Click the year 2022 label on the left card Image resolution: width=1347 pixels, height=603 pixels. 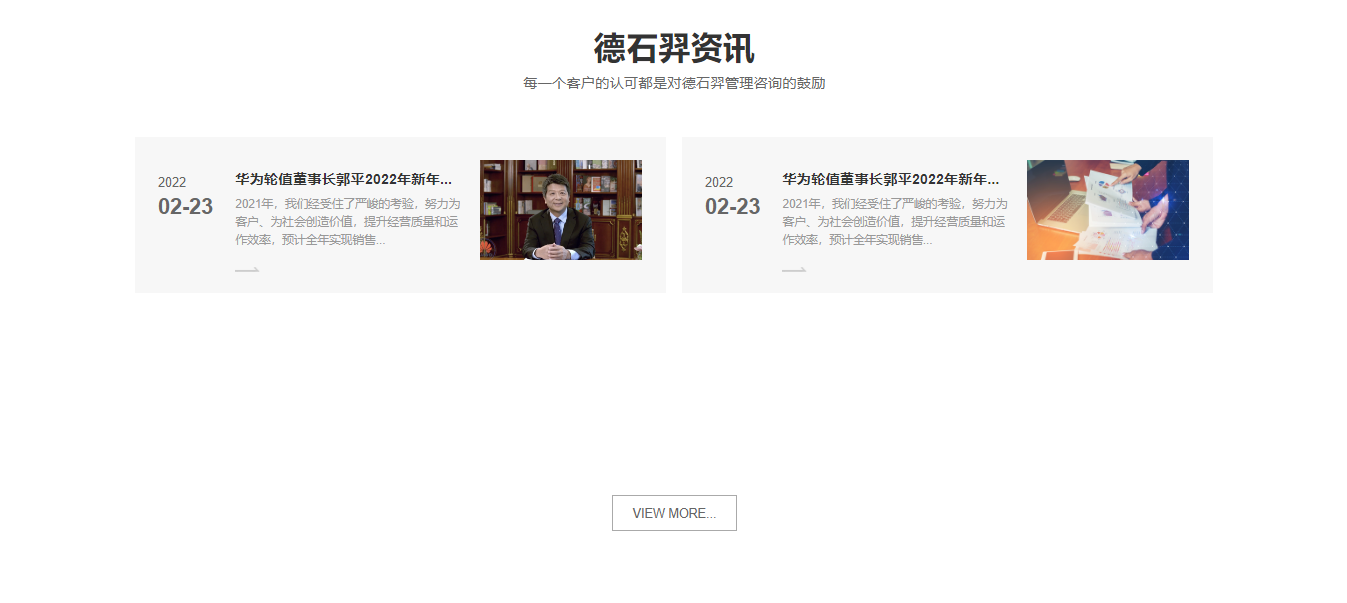pos(171,182)
